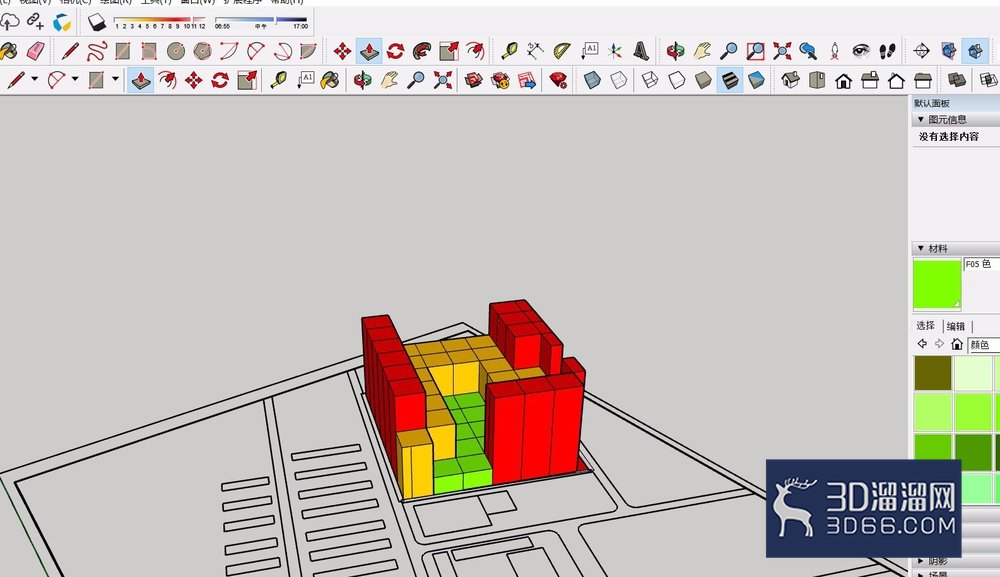Click the cloud upload icon

click(x=10, y=22)
